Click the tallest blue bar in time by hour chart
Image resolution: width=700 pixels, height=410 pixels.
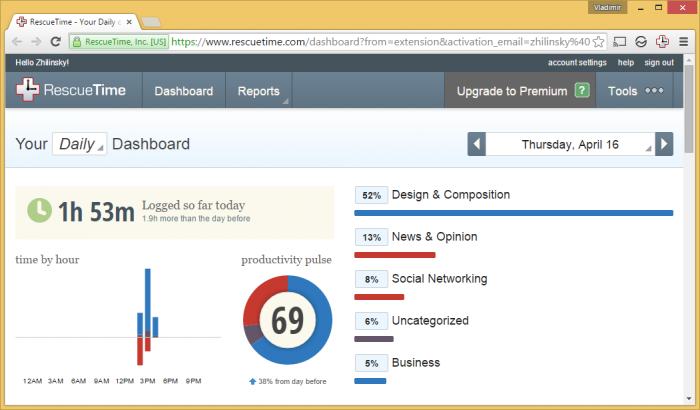(148, 300)
